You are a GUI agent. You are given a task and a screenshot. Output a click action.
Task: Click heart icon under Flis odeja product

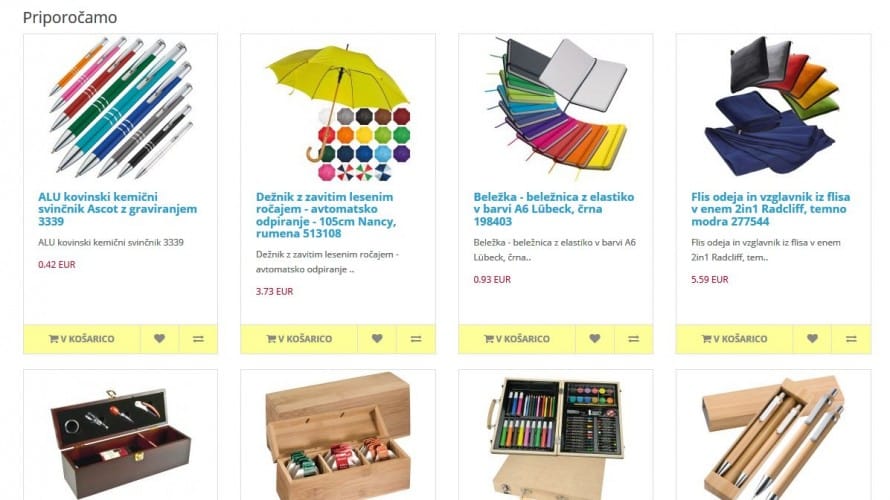coord(812,339)
